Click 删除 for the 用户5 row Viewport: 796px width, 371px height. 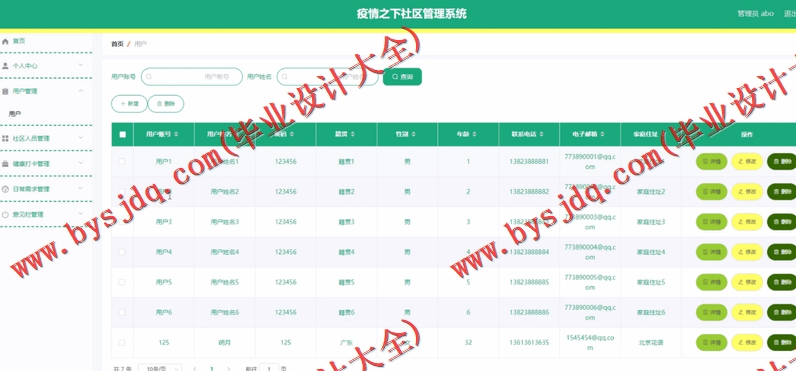pos(782,282)
